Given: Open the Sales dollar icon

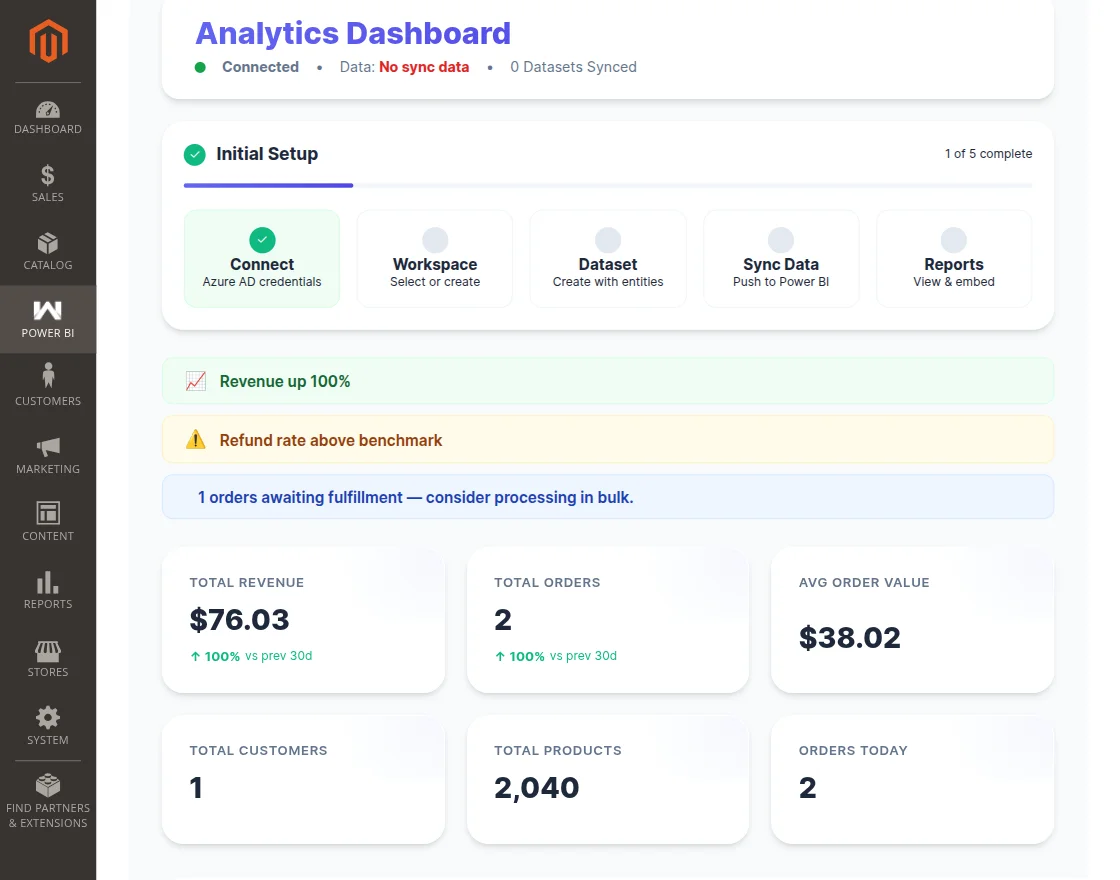Looking at the screenshot, I should [48, 175].
